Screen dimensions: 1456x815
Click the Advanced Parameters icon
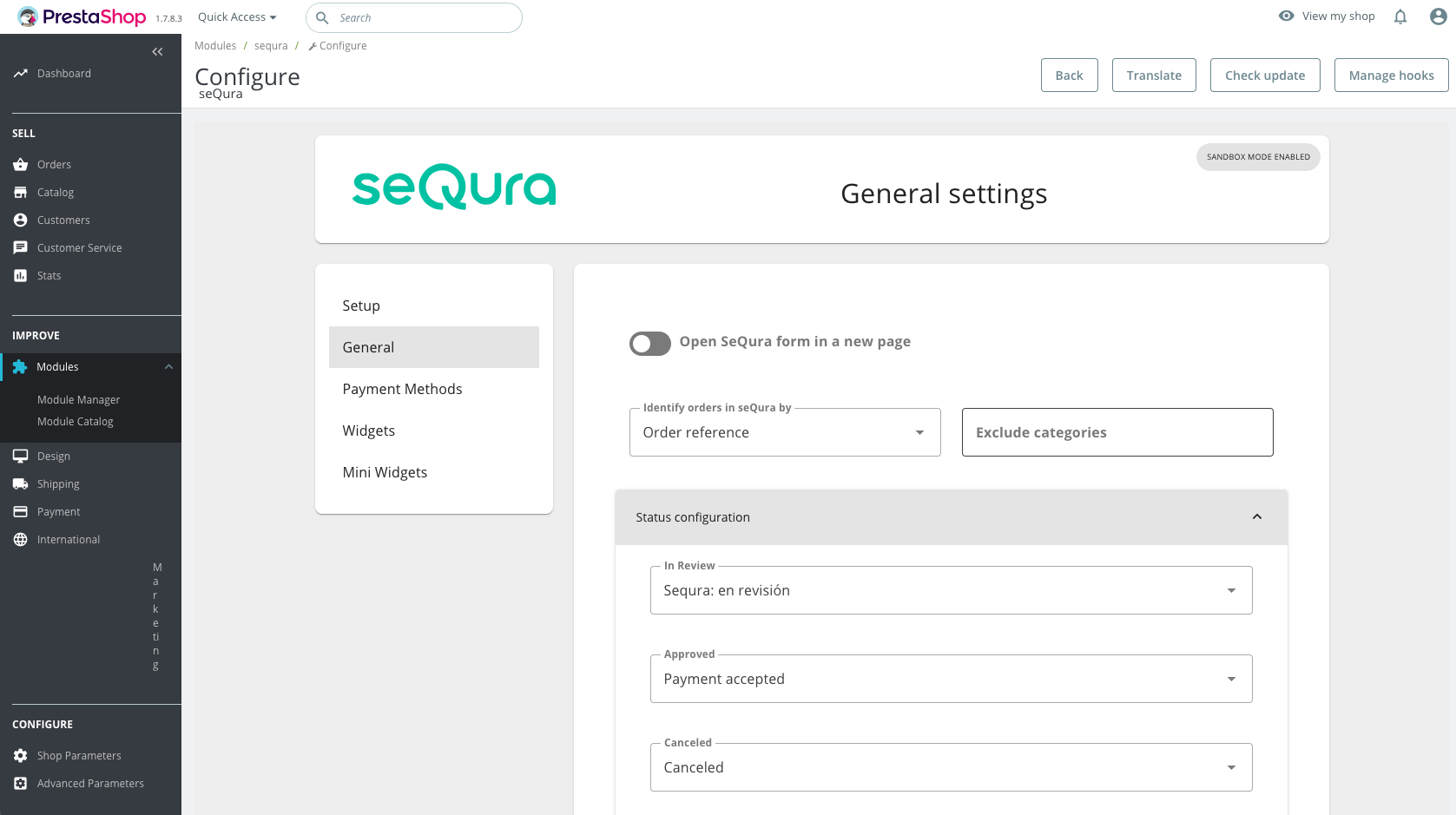(21, 784)
